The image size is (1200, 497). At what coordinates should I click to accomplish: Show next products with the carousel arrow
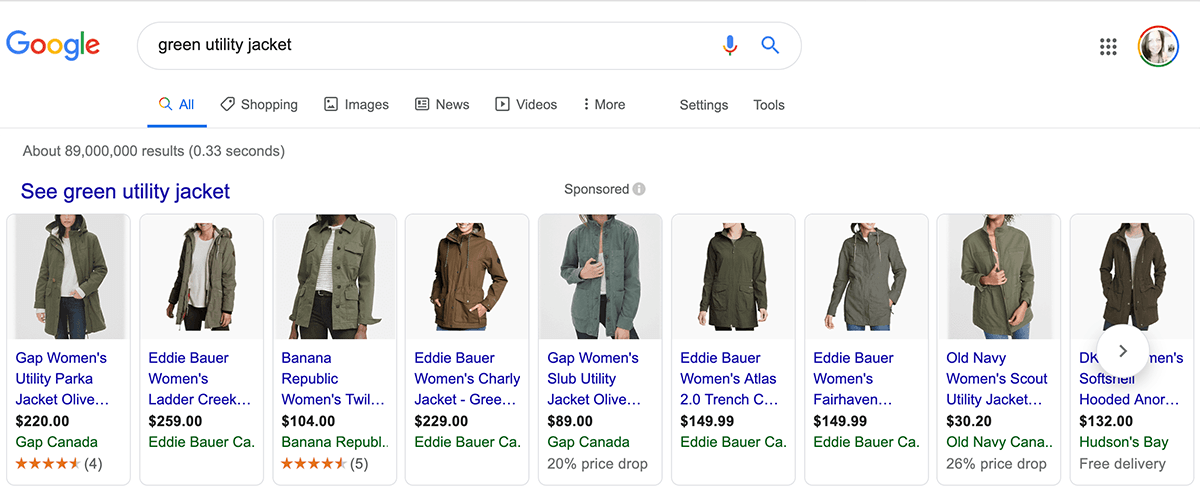click(x=1122, y=351)
